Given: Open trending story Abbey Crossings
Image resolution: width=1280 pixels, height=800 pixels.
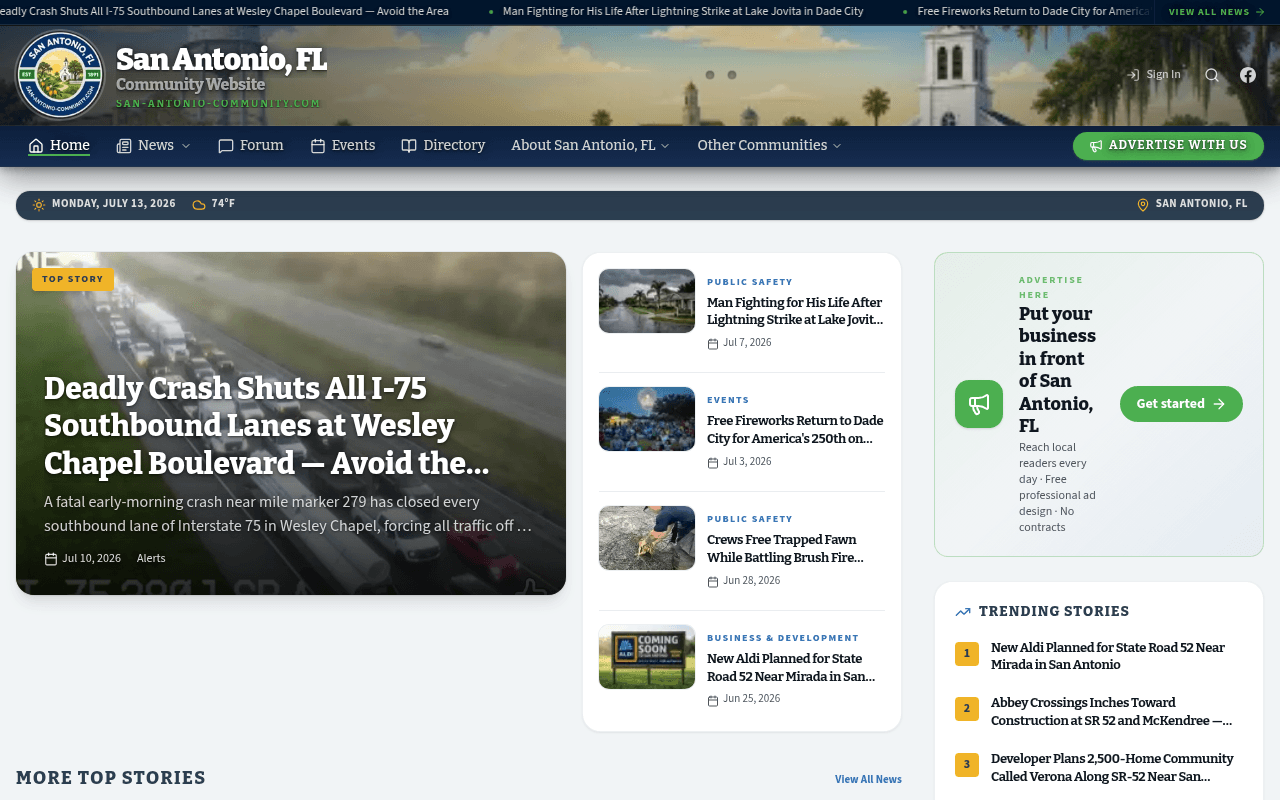Looking at the screenshot, I should point(1111,711).
